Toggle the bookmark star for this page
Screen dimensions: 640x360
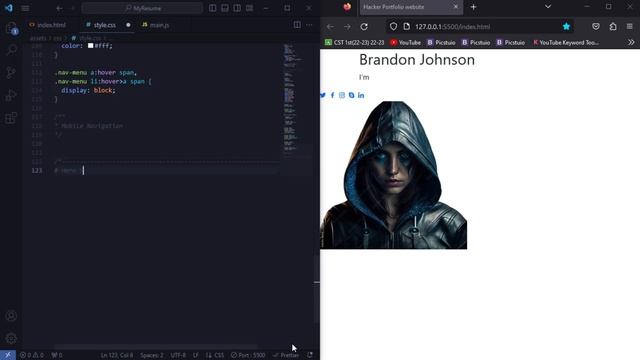566,27
